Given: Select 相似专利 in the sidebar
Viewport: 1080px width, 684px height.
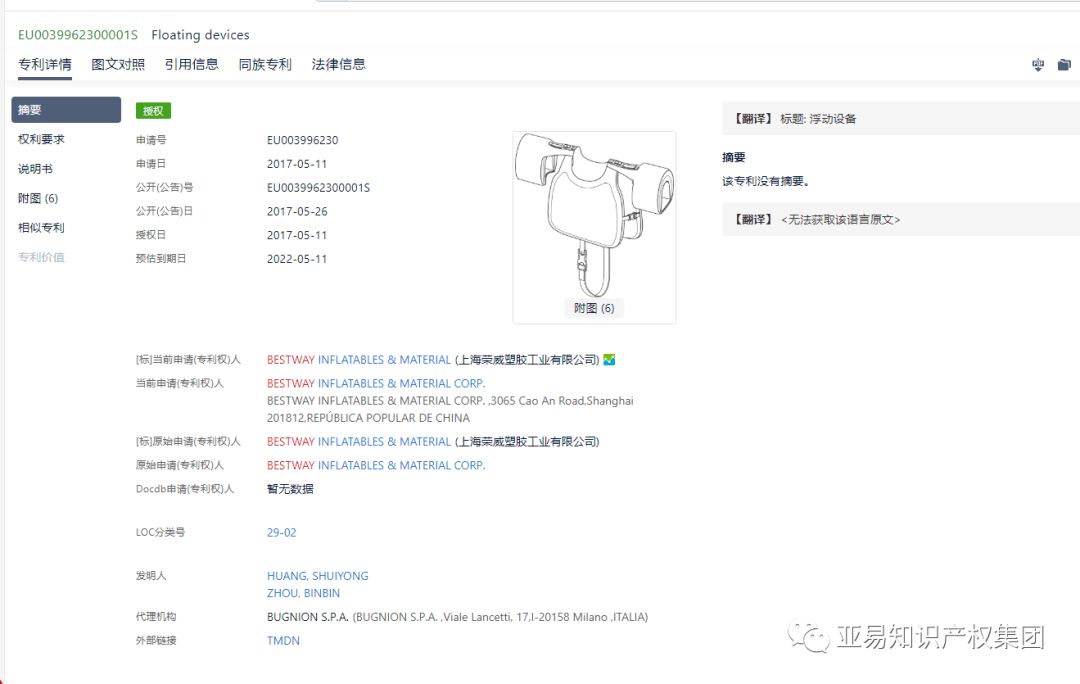Looking at the screenshot, I should coord(41,227).
